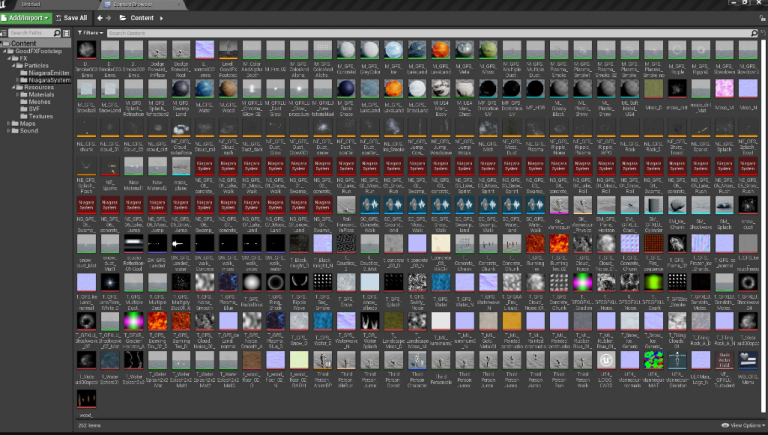The image size is (768, 435).
Task: Select the pink Moss_M texture
Action: [724, 89]
